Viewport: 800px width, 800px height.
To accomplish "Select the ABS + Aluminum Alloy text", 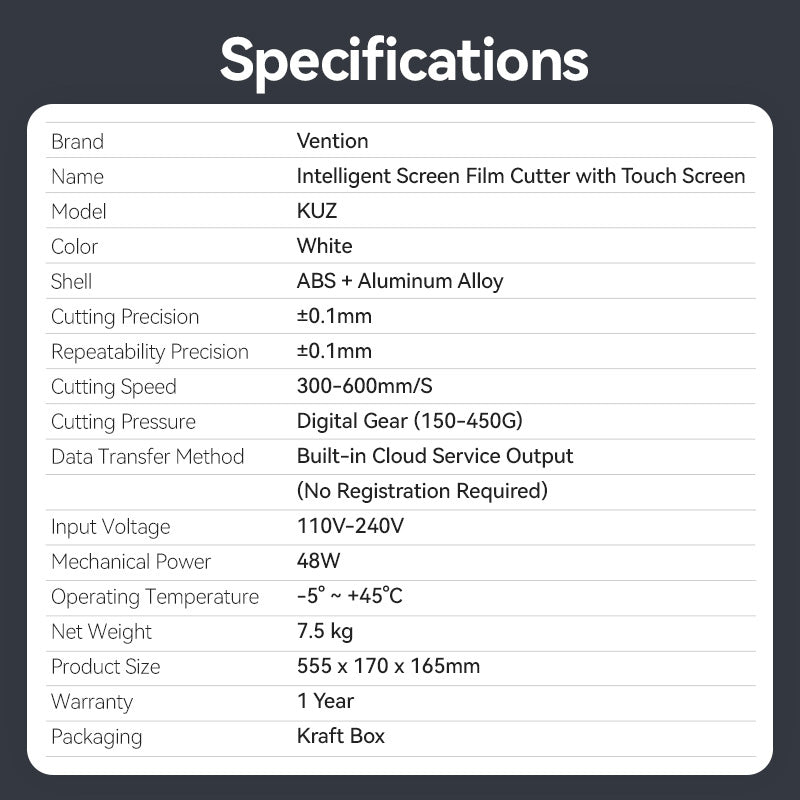I will click(399, 281).
